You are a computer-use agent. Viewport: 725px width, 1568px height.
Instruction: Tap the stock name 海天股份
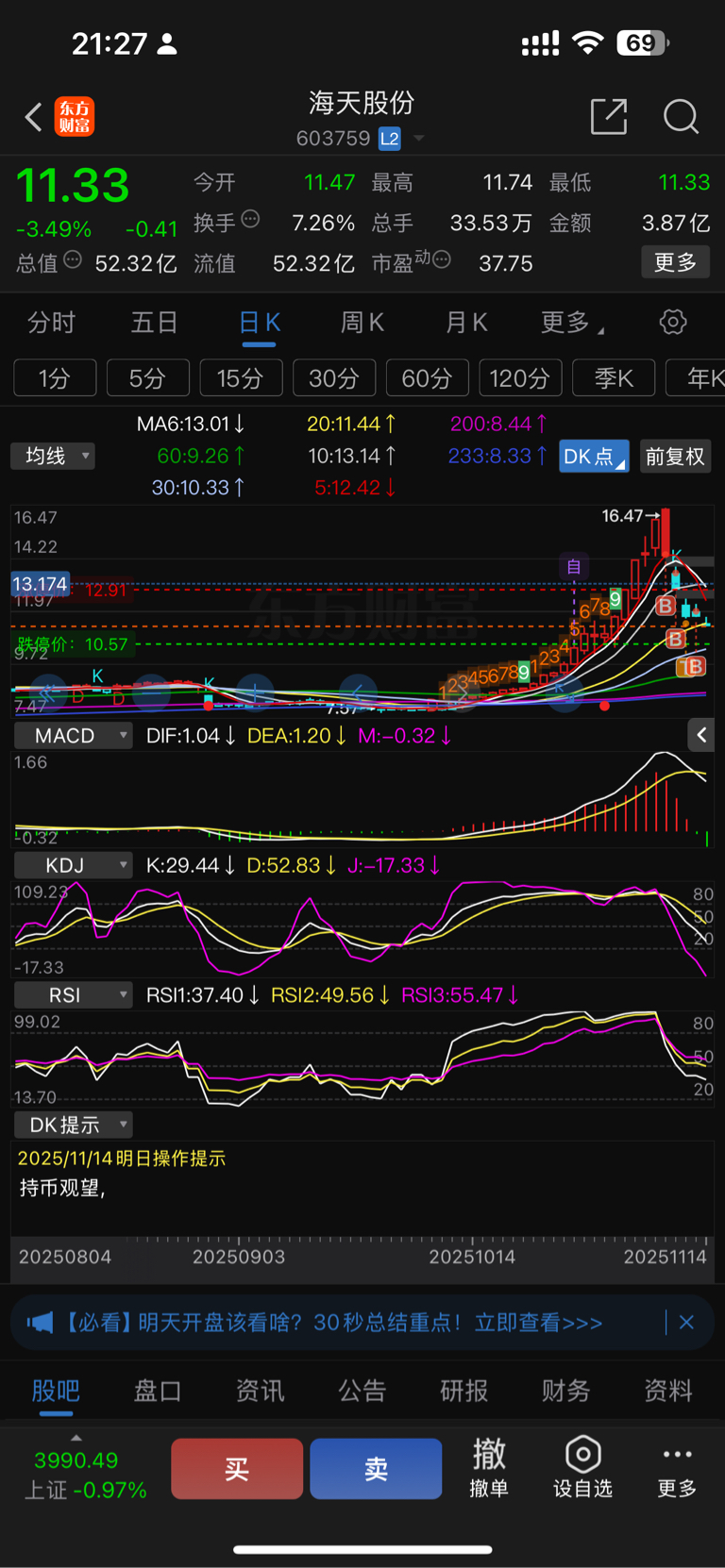tap(362, 102)
